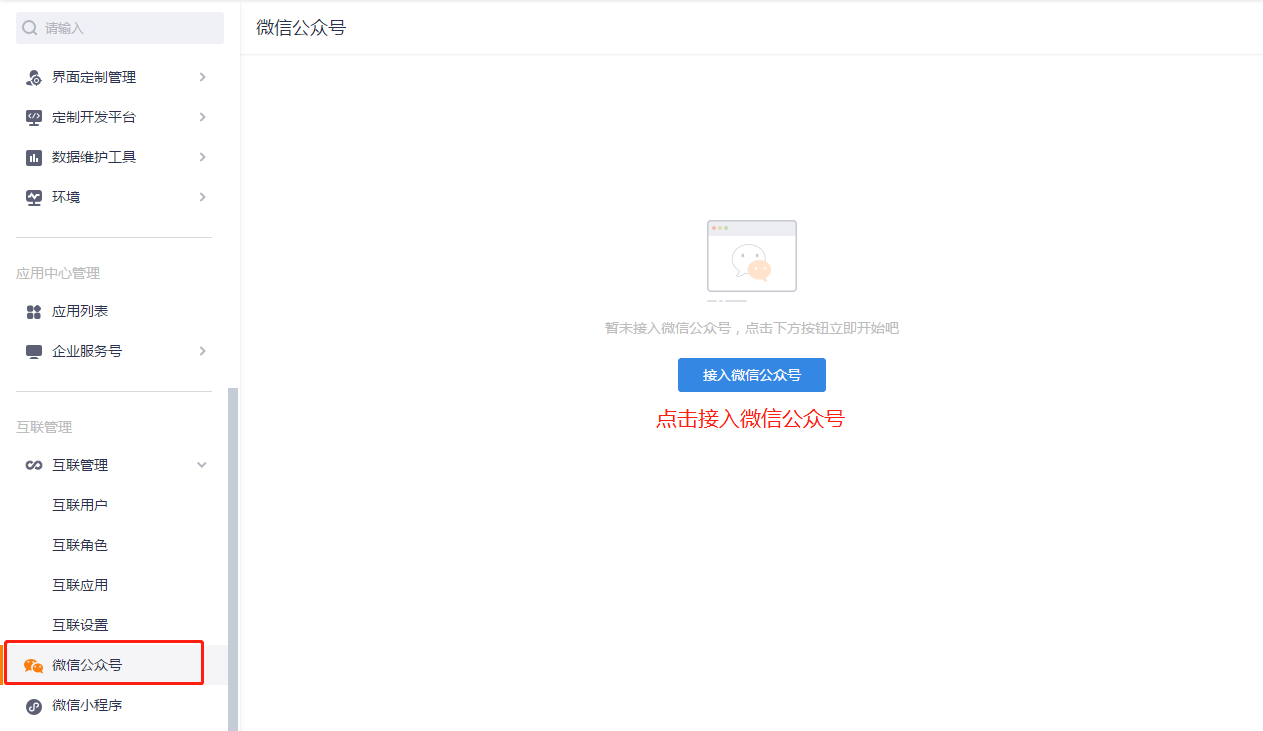Click the 应用列表 grid icon
This screenshot has width=1263, height=731.
(x=34, y=312)
